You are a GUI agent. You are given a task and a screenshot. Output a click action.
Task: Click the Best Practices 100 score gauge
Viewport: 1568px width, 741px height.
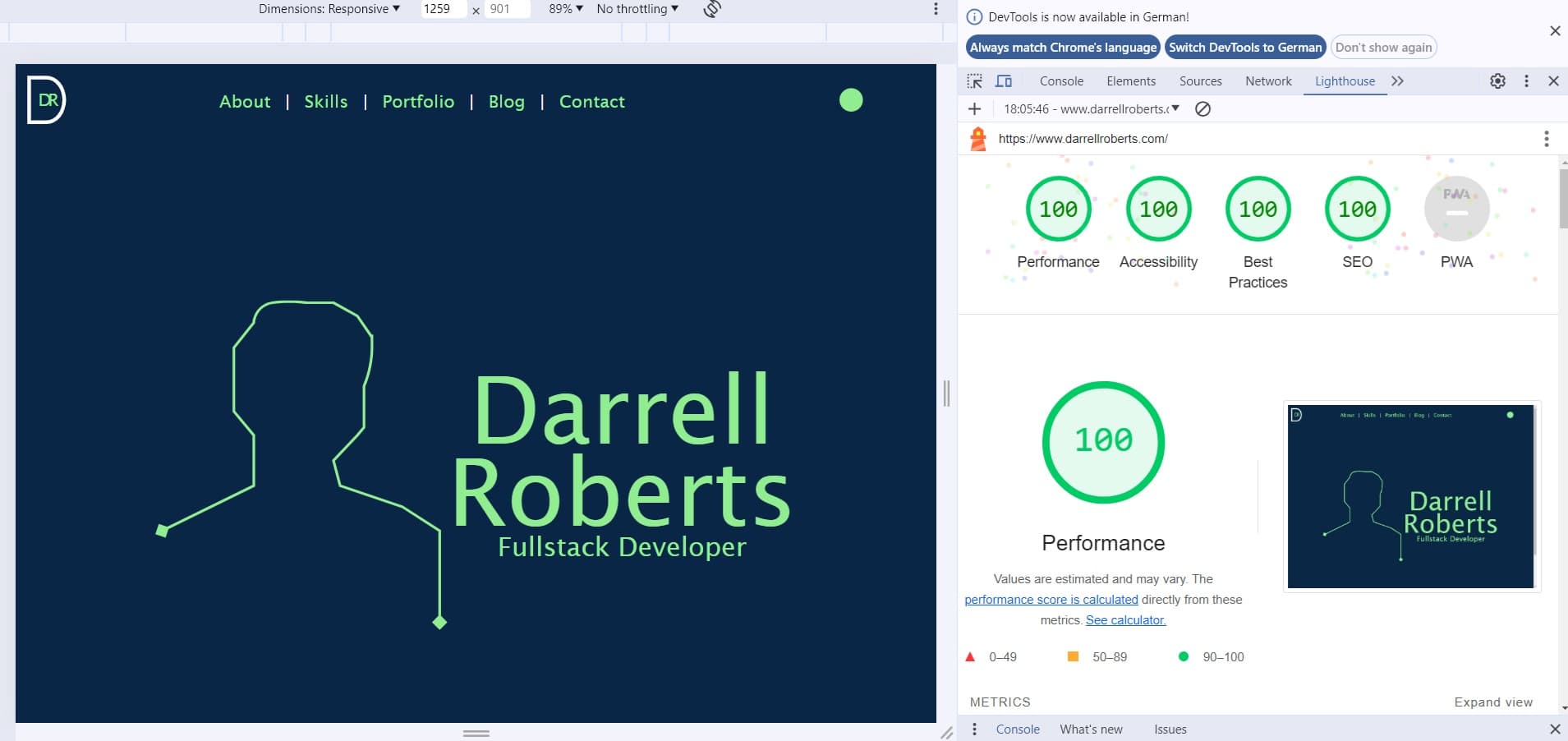pyautogui.click(x=1258, y=209)
